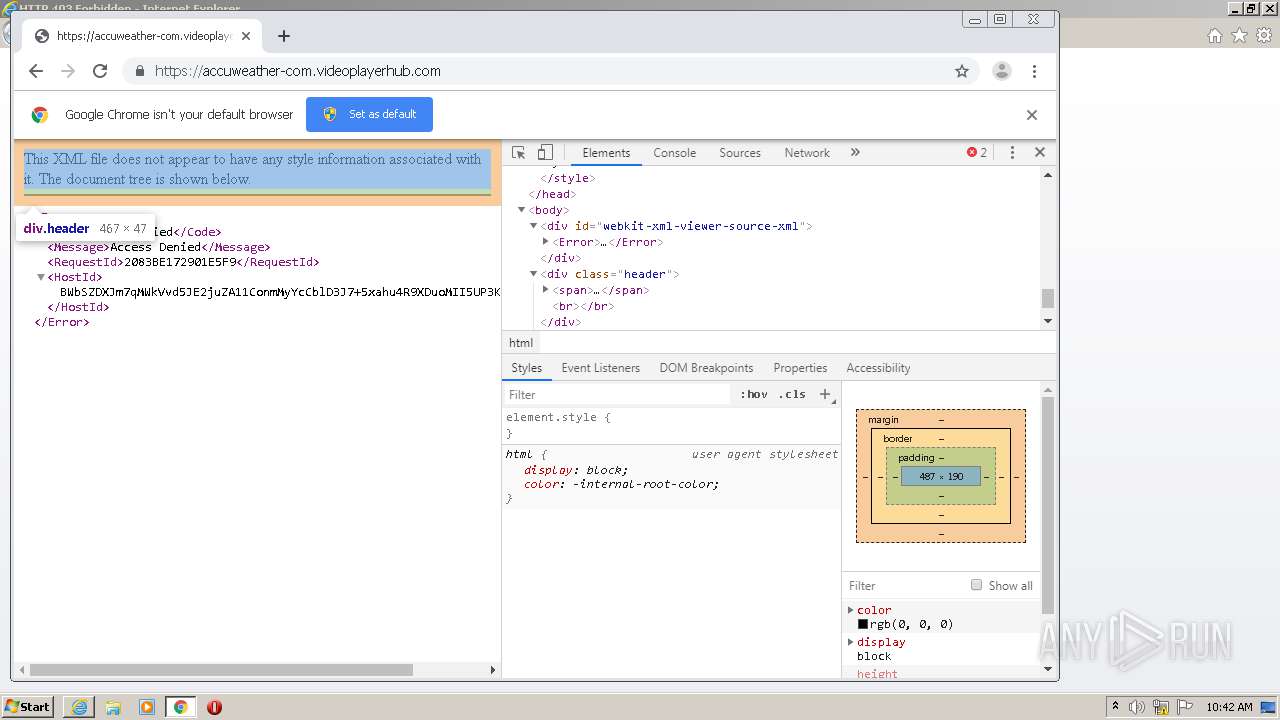This screenshot has width=1280, height=720.
Task: Switch to the Elements tab
Action: (606, 153)
